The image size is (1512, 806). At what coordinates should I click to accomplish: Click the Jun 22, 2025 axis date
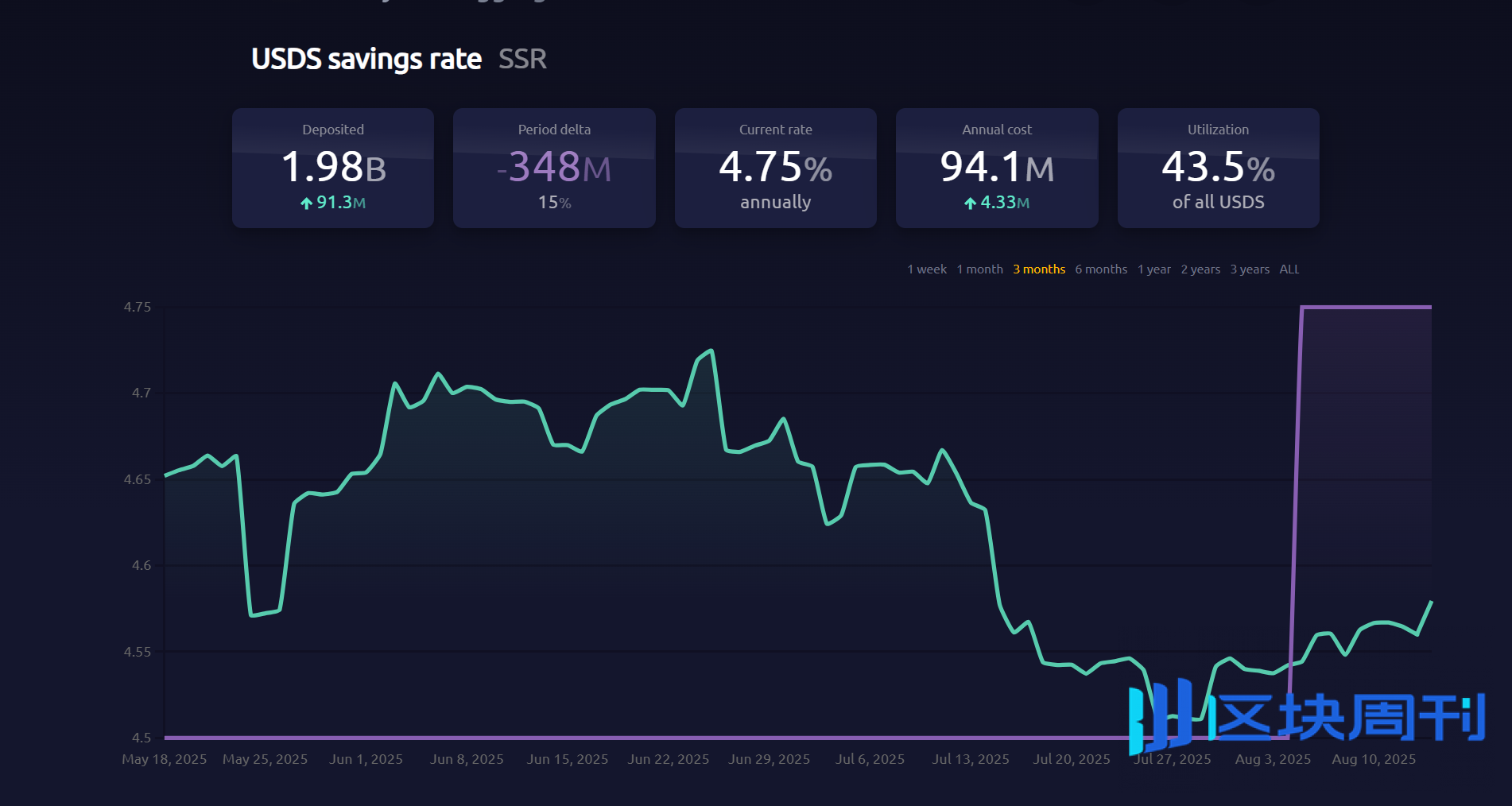(669, 759)
